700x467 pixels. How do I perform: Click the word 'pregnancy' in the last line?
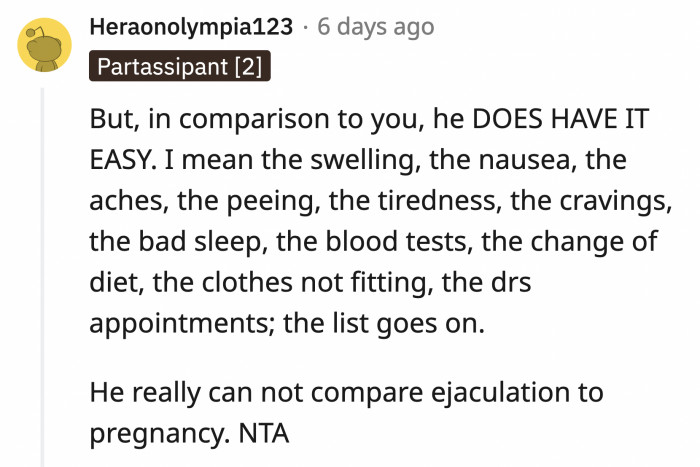[x=159, y=434]
